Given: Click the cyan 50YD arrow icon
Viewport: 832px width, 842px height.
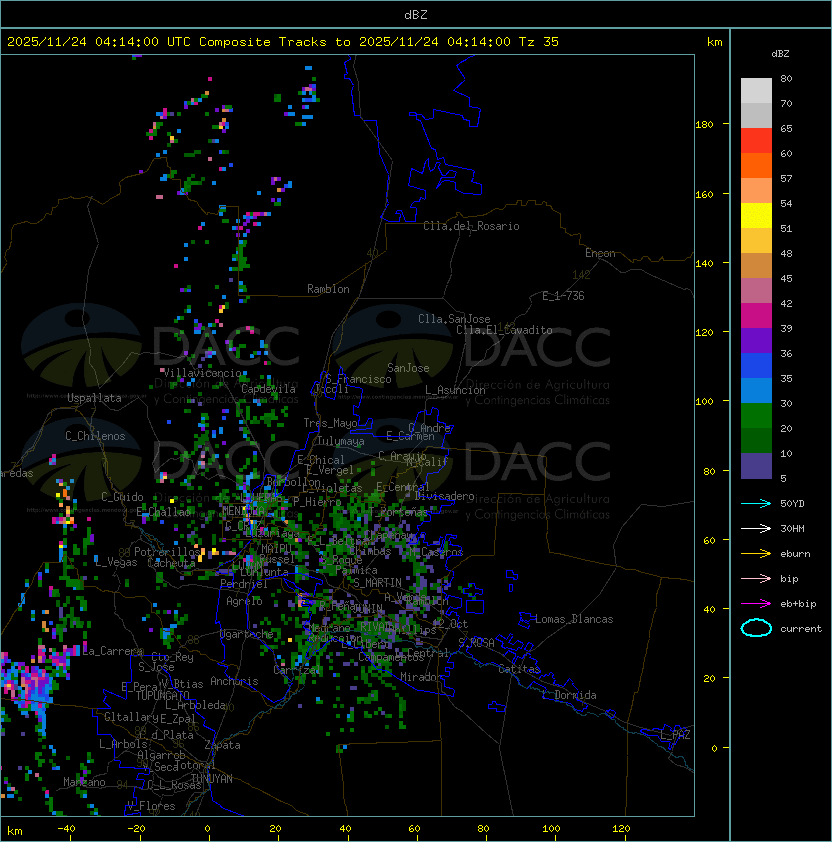Looking at the screenshot, I should click(x=756, y=503).
